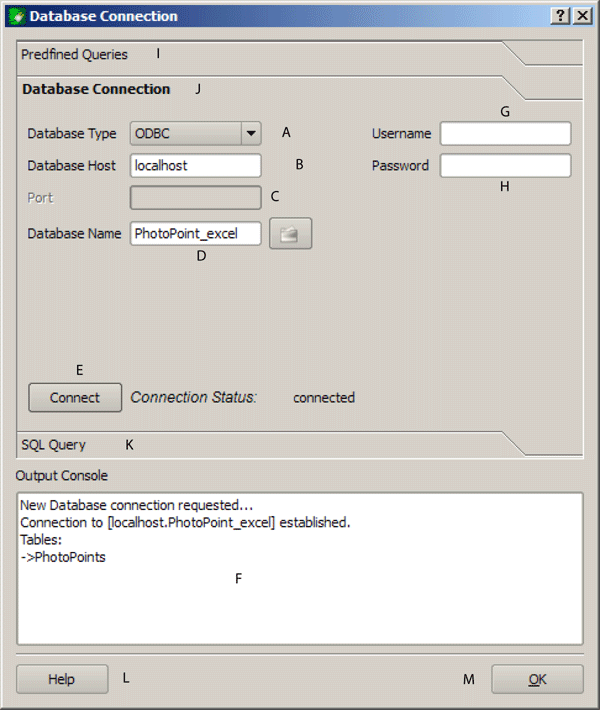Confirm the dialog with OK

coord(537,679)
